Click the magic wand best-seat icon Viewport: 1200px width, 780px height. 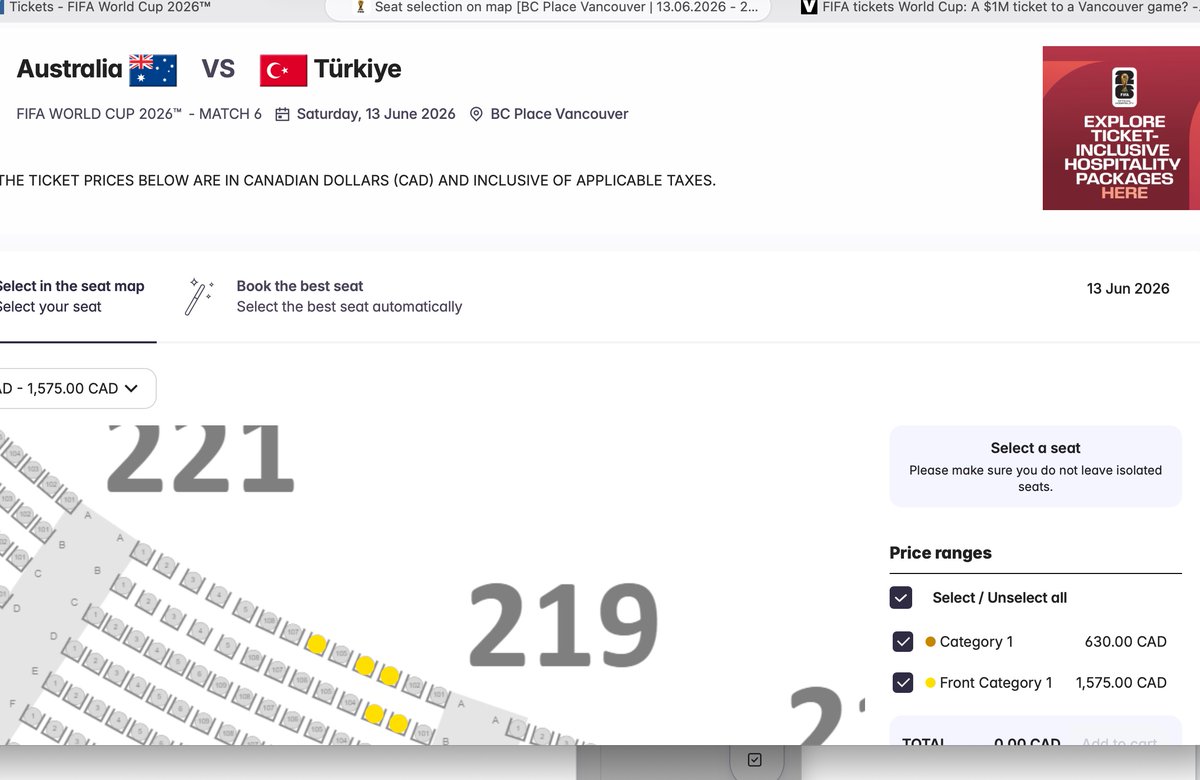click(199, 297)
